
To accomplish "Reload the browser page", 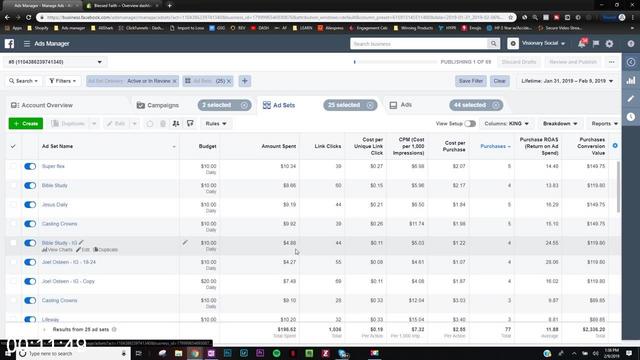I will [28, 18].
